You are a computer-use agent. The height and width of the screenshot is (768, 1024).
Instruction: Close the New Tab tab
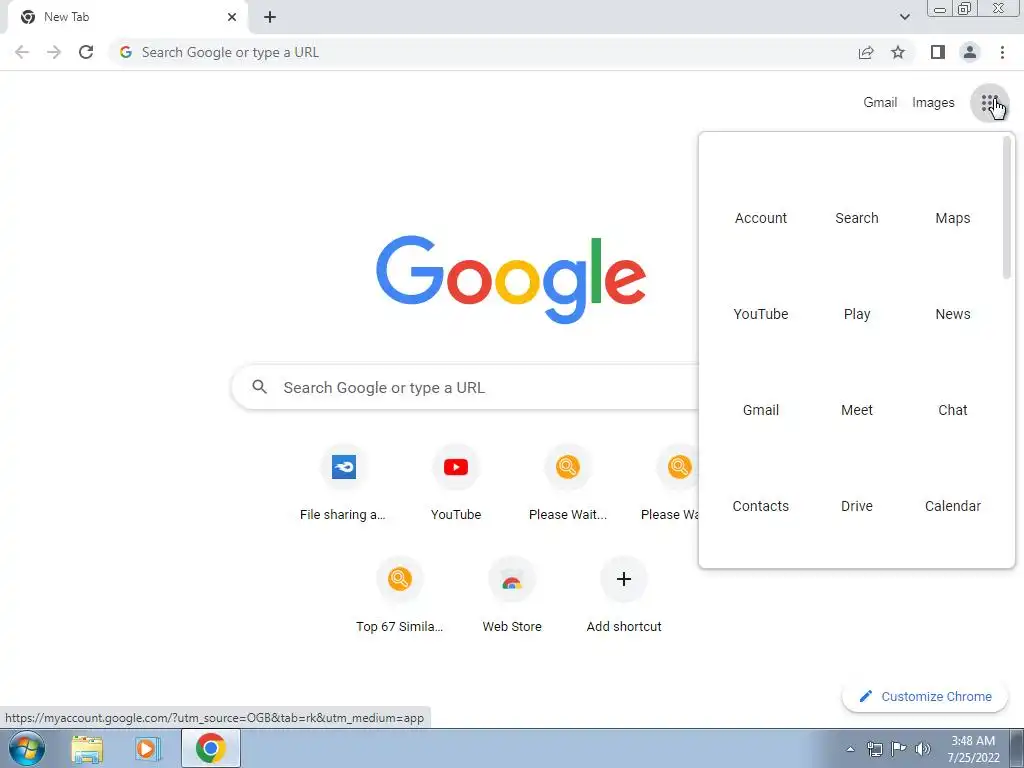point(232,17)
